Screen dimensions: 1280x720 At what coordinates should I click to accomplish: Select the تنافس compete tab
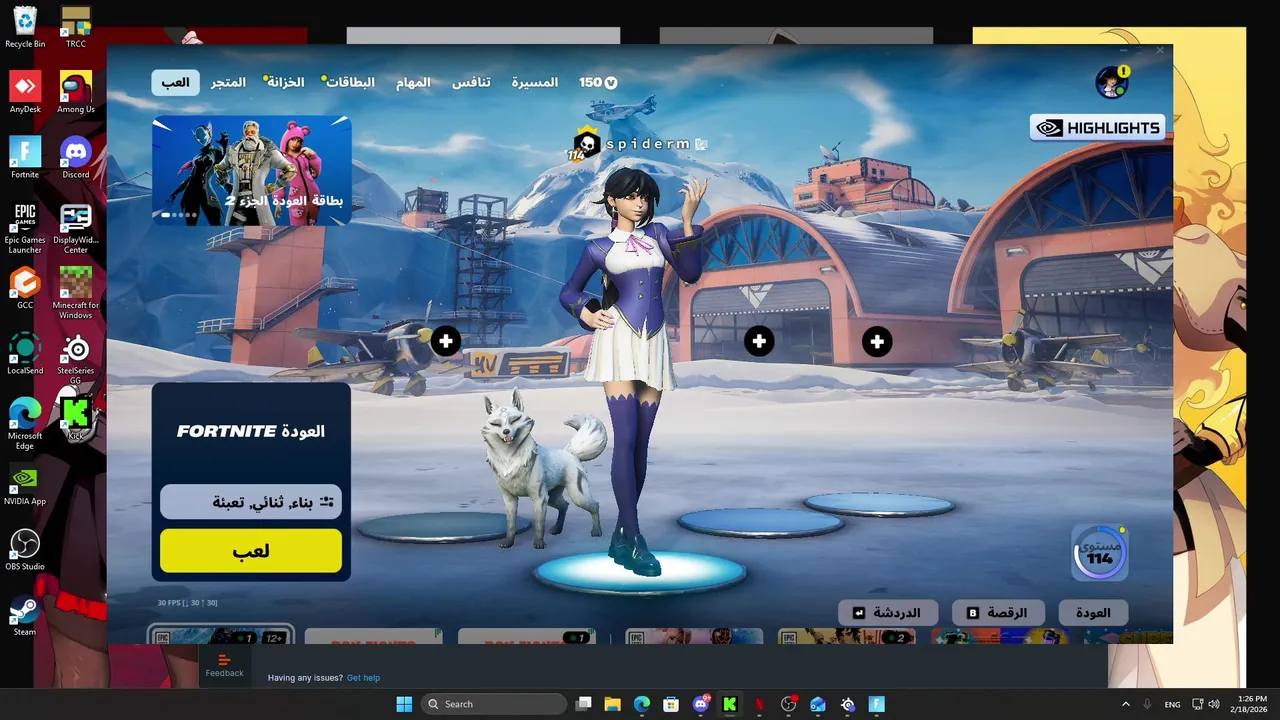click(471, 82)
